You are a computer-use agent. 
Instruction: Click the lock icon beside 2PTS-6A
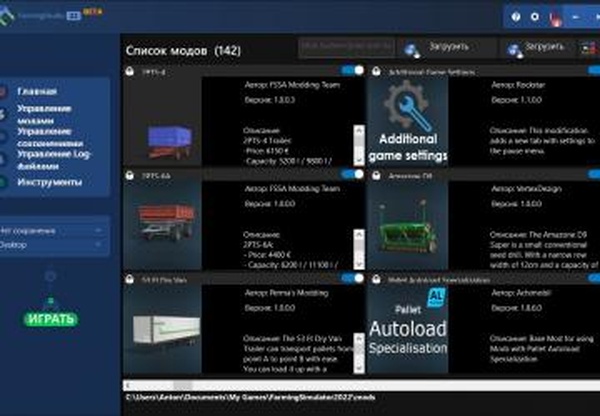[130, 175]
